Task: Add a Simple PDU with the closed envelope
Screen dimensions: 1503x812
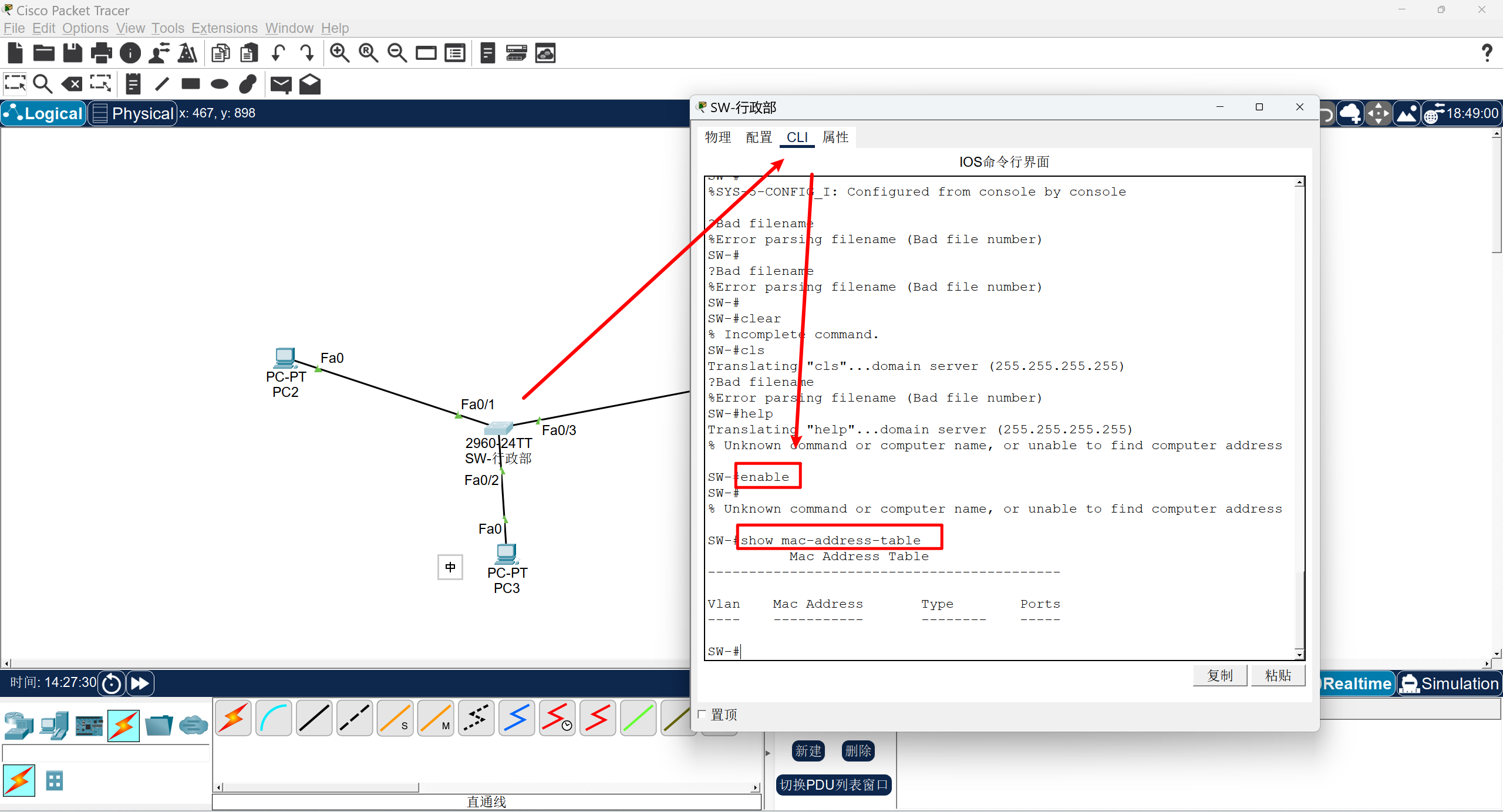Action: [x=281, y=85]
